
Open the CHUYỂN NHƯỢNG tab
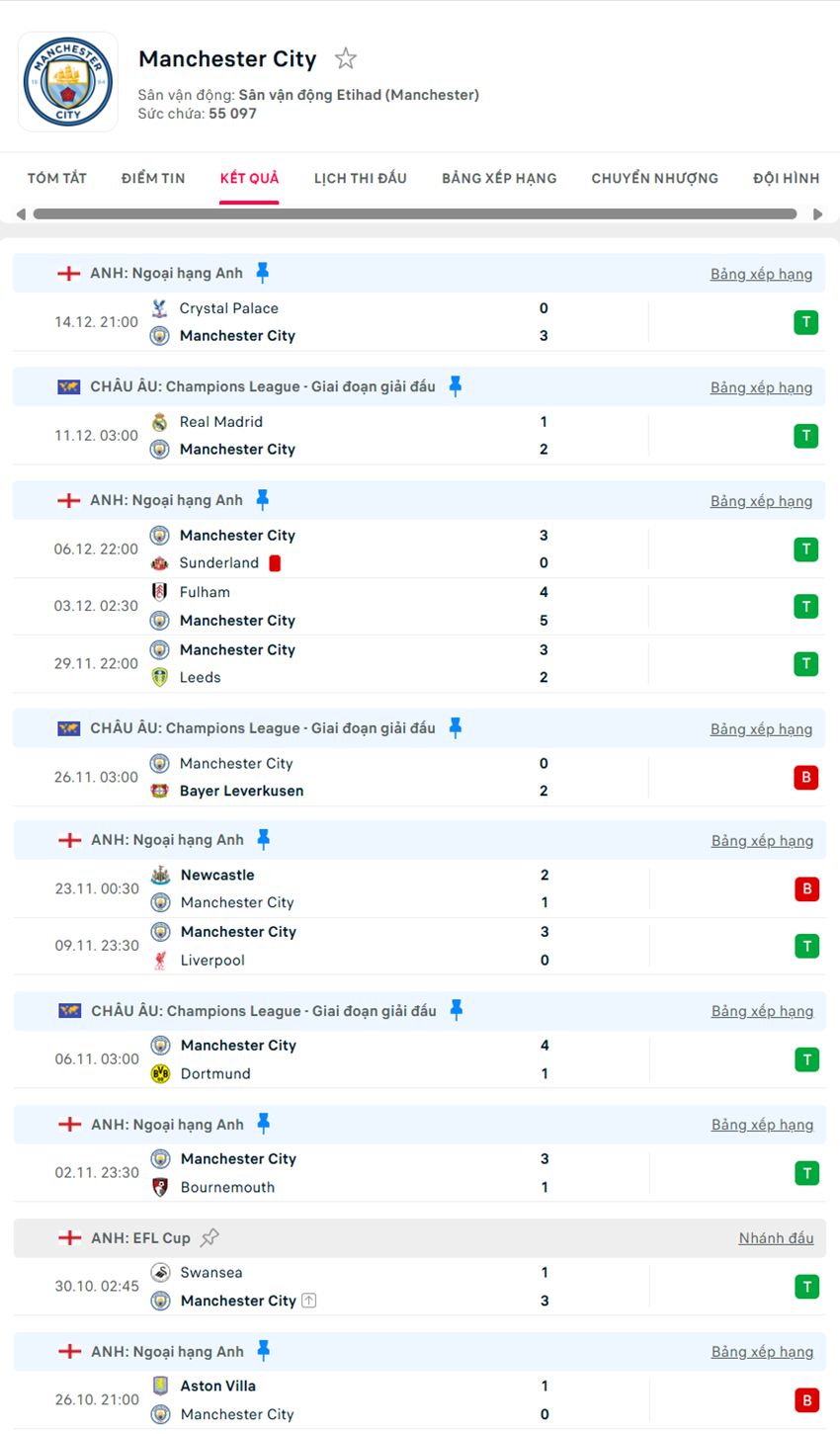[654, 179]
